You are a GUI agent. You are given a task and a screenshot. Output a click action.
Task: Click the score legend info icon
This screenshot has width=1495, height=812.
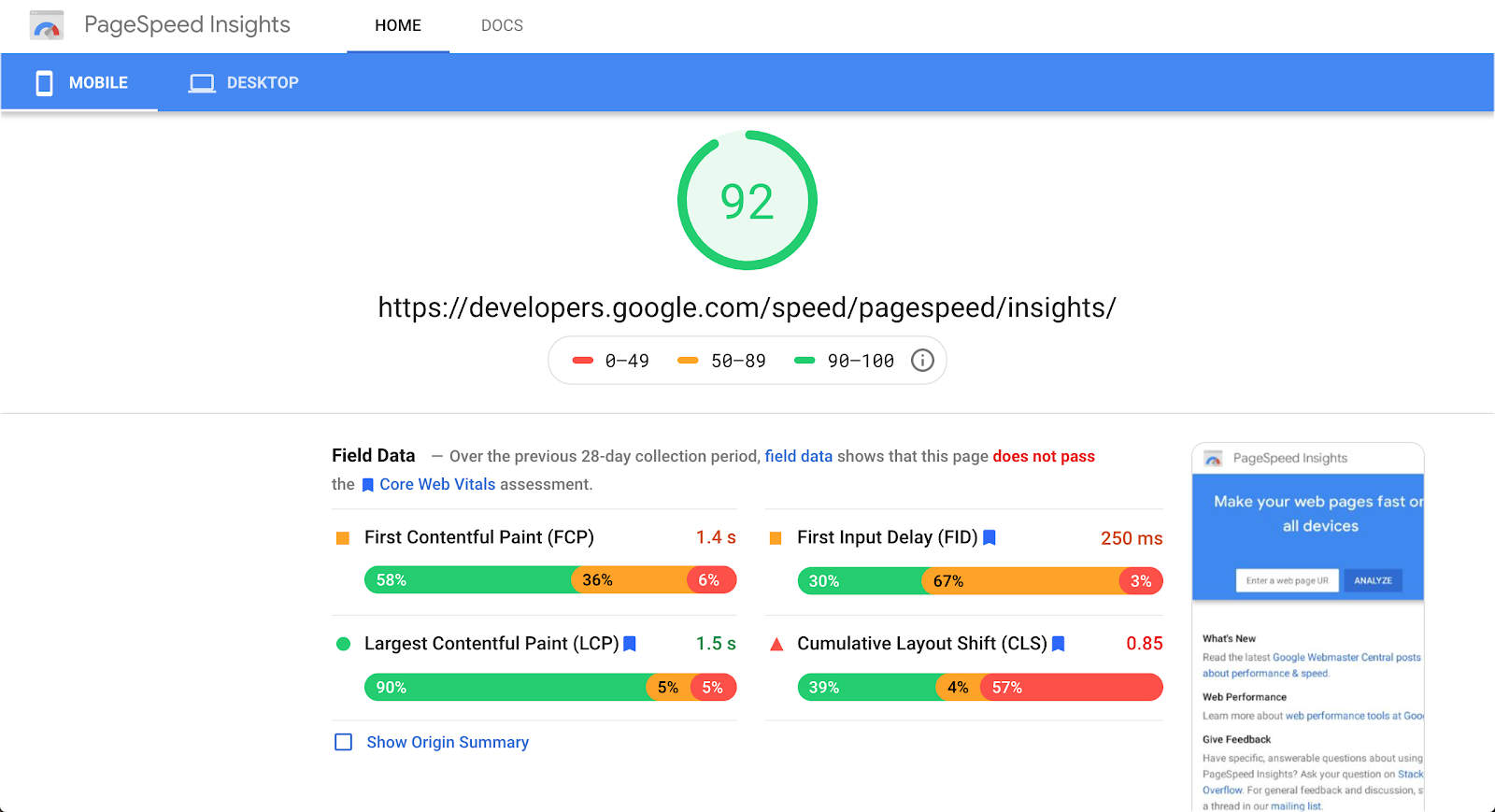[x=922, y=361]
